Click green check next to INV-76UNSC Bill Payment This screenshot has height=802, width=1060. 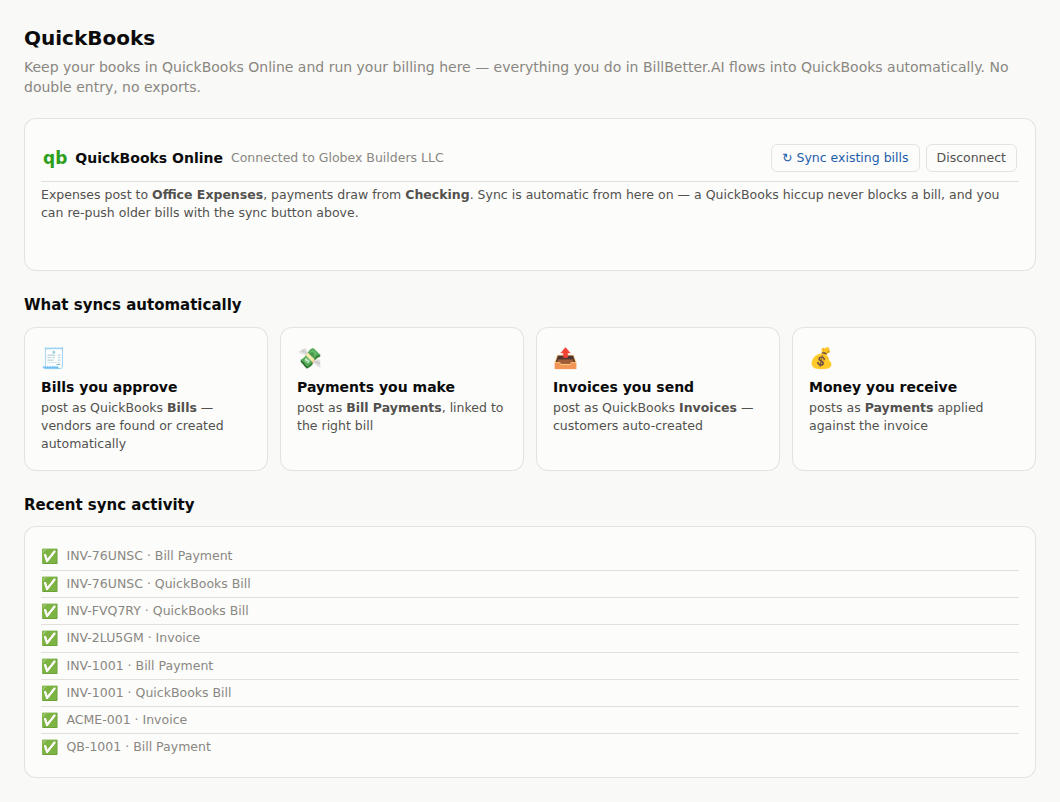click(49, 556)
